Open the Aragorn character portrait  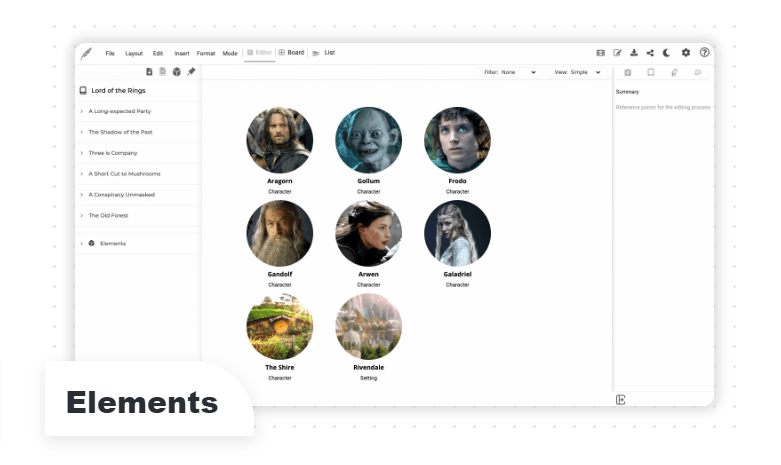(280, 140)
